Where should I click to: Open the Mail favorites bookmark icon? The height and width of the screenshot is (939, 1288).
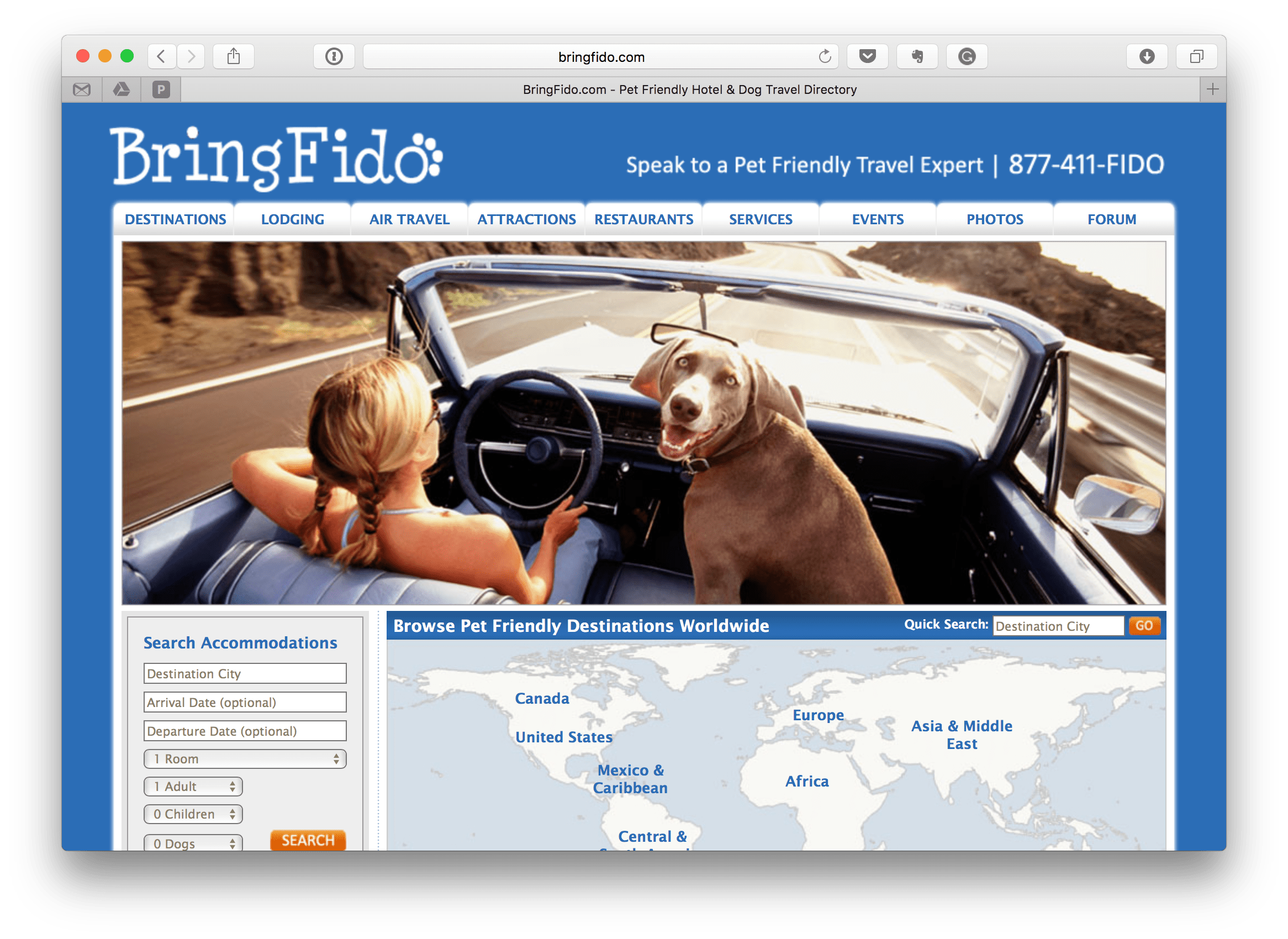point(82,89)
